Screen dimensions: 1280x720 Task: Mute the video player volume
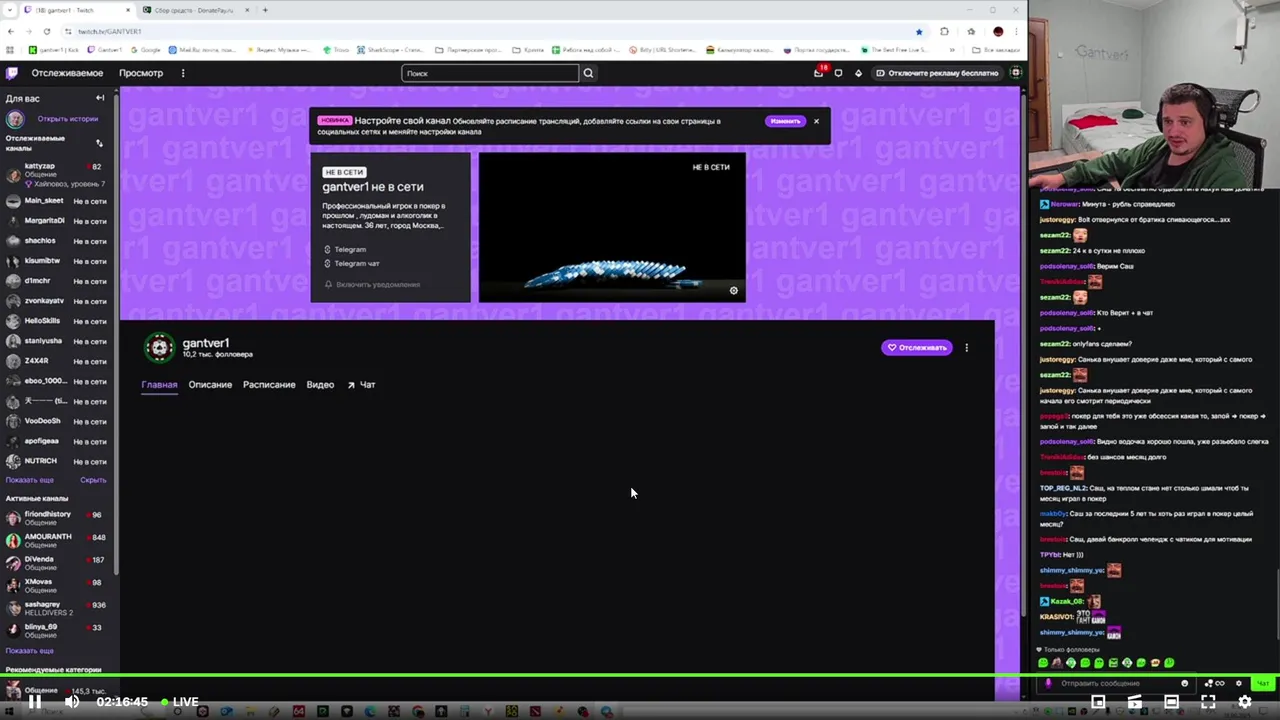pos(72,702)
